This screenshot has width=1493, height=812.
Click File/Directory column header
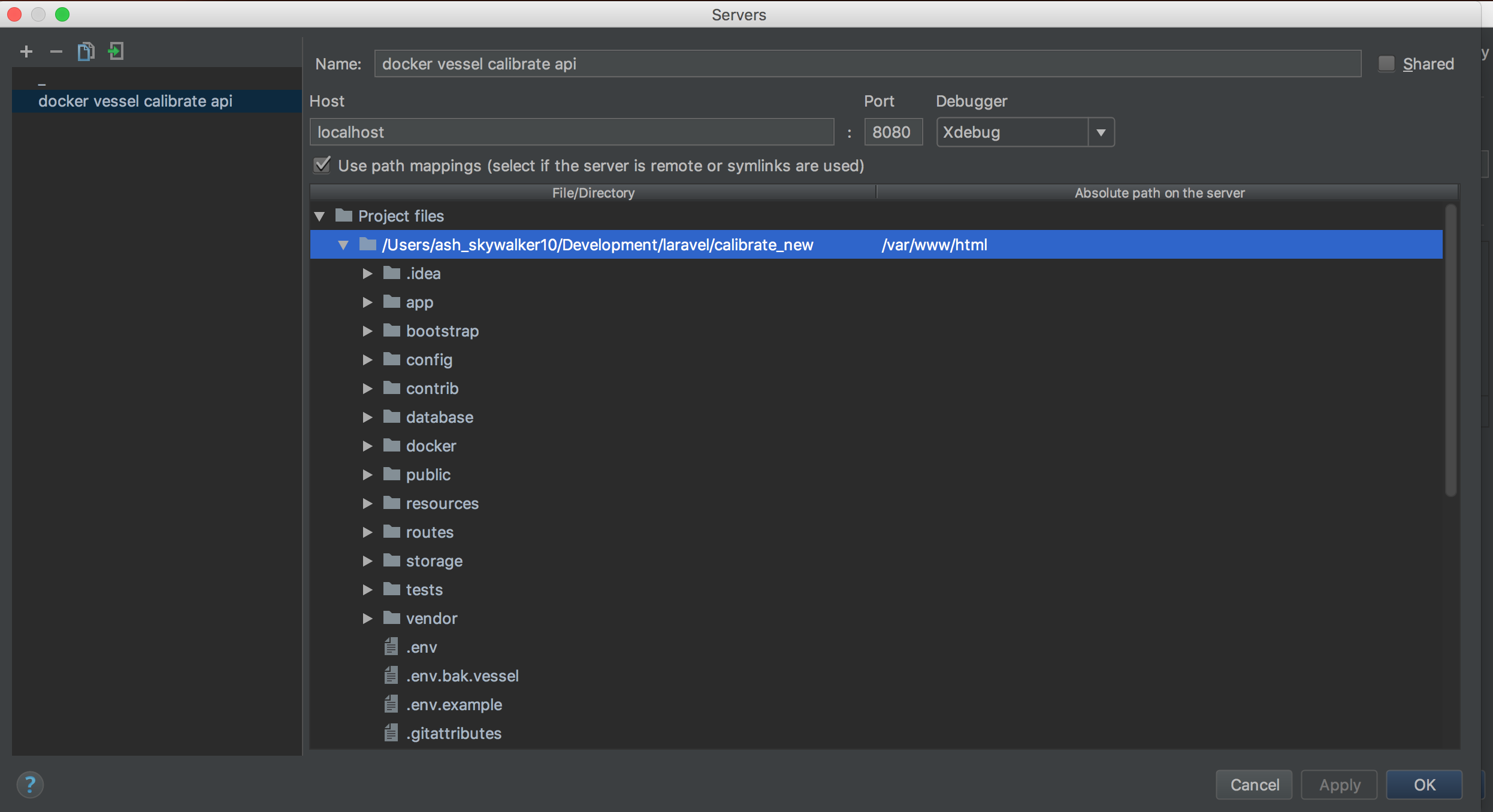[593, 193]
